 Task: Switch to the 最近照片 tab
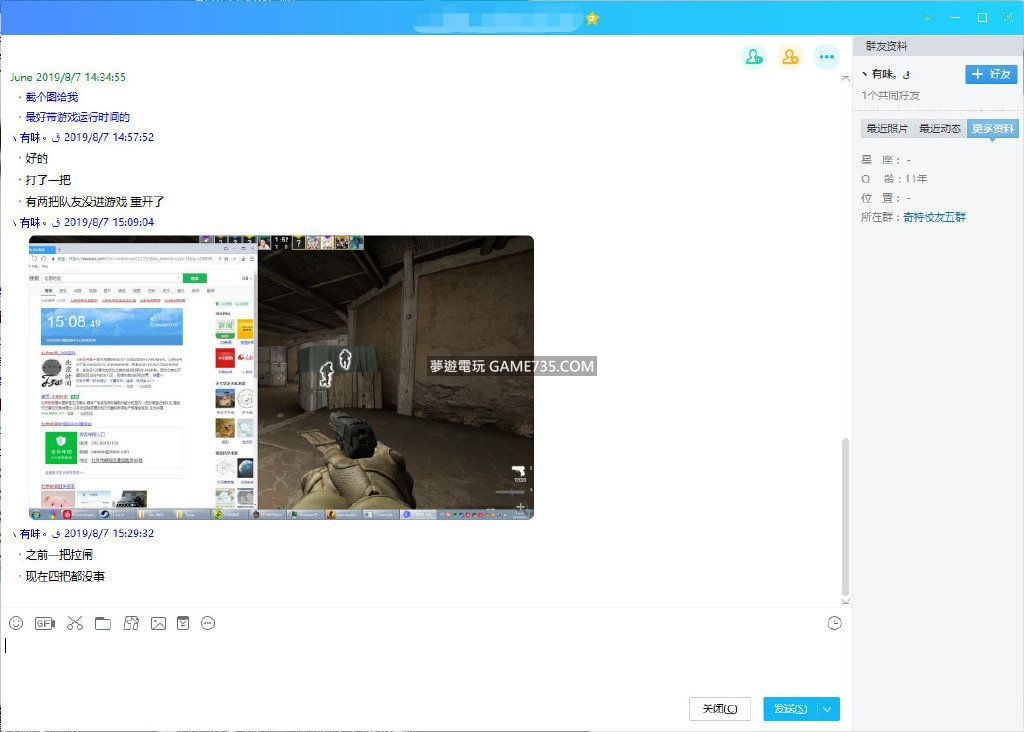click(x=887, y=129)
